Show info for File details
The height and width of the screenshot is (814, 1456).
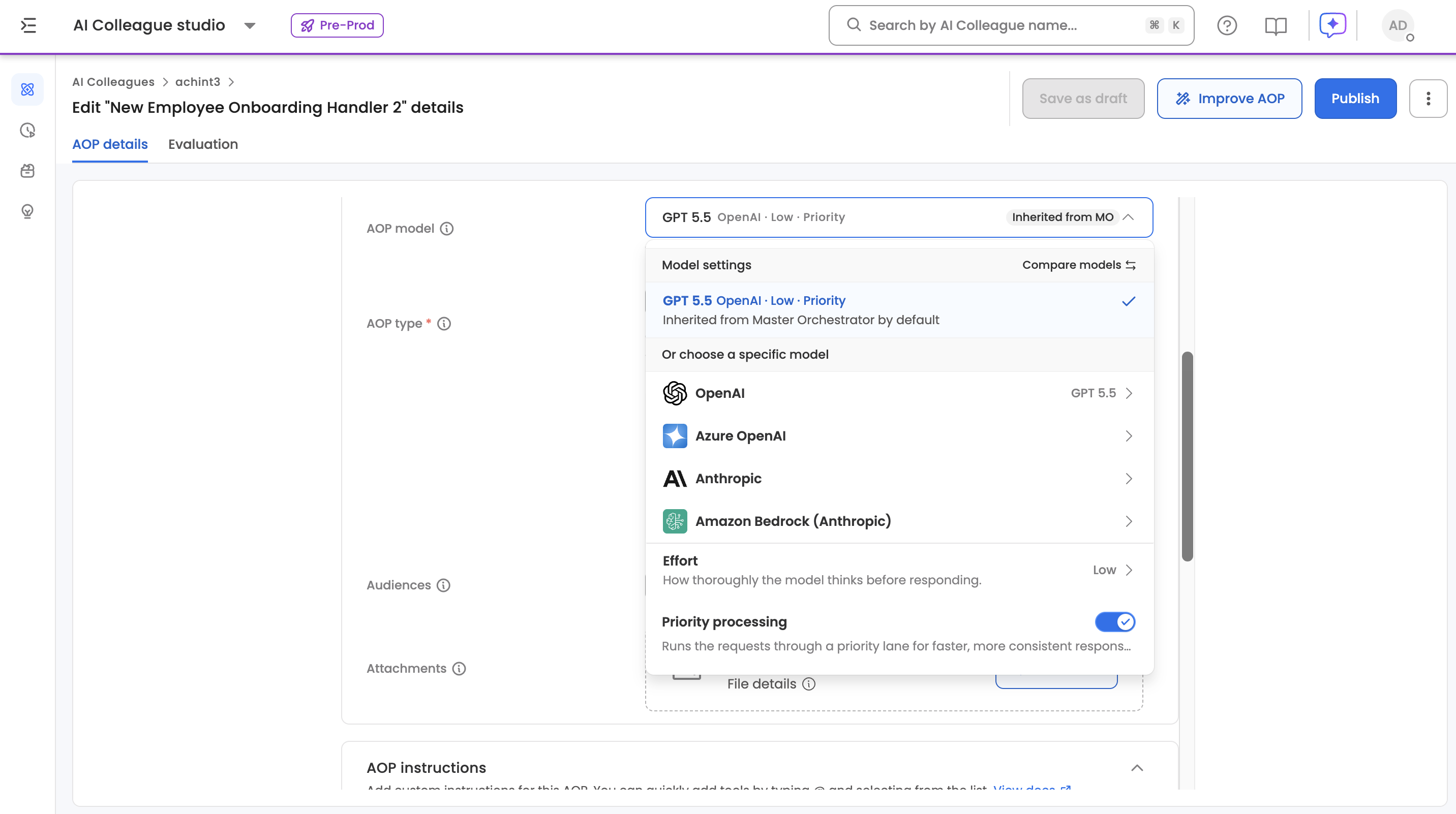pos(809,684)
